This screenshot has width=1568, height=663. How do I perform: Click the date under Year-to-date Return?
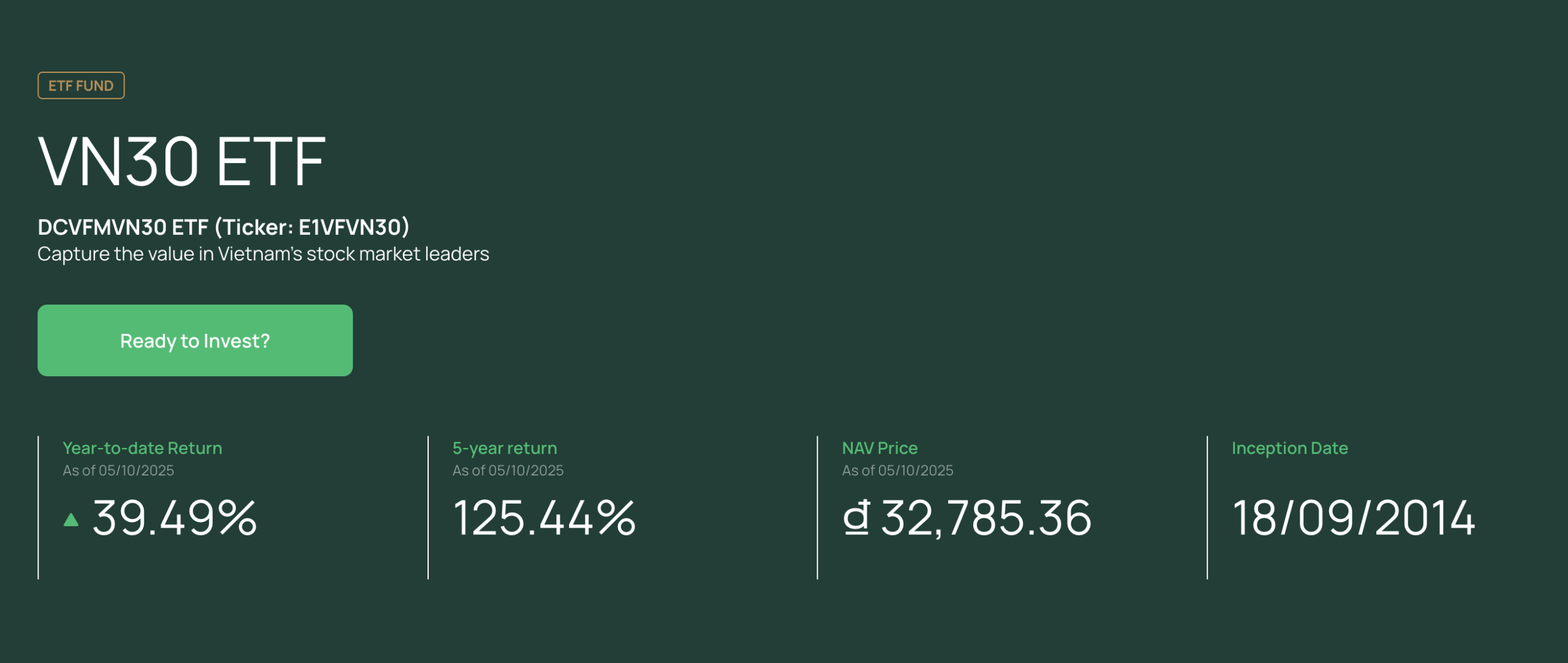[x=118, y=471]
